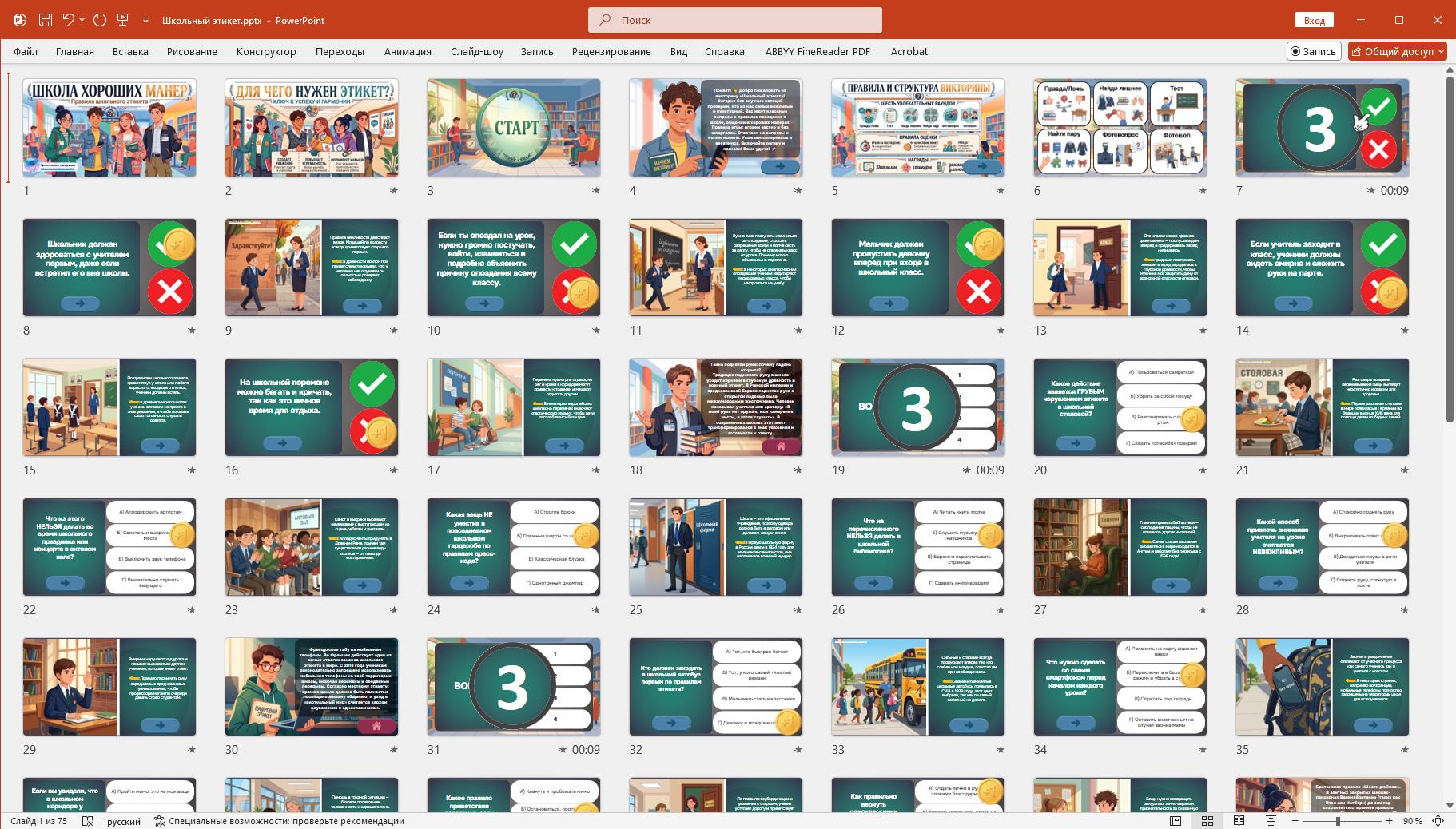Click the transition star under slide 15
1456x829 pixels.
[x=191, y=470]
